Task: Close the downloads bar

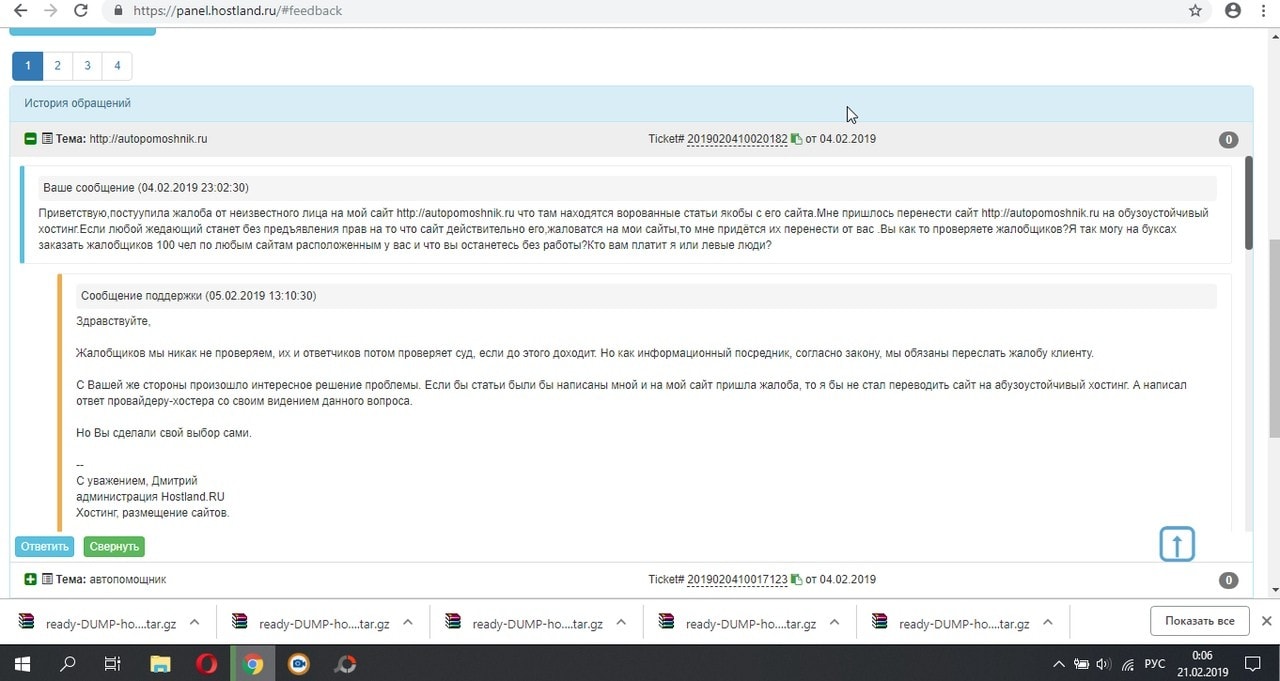Action: tap(1266, 621)
